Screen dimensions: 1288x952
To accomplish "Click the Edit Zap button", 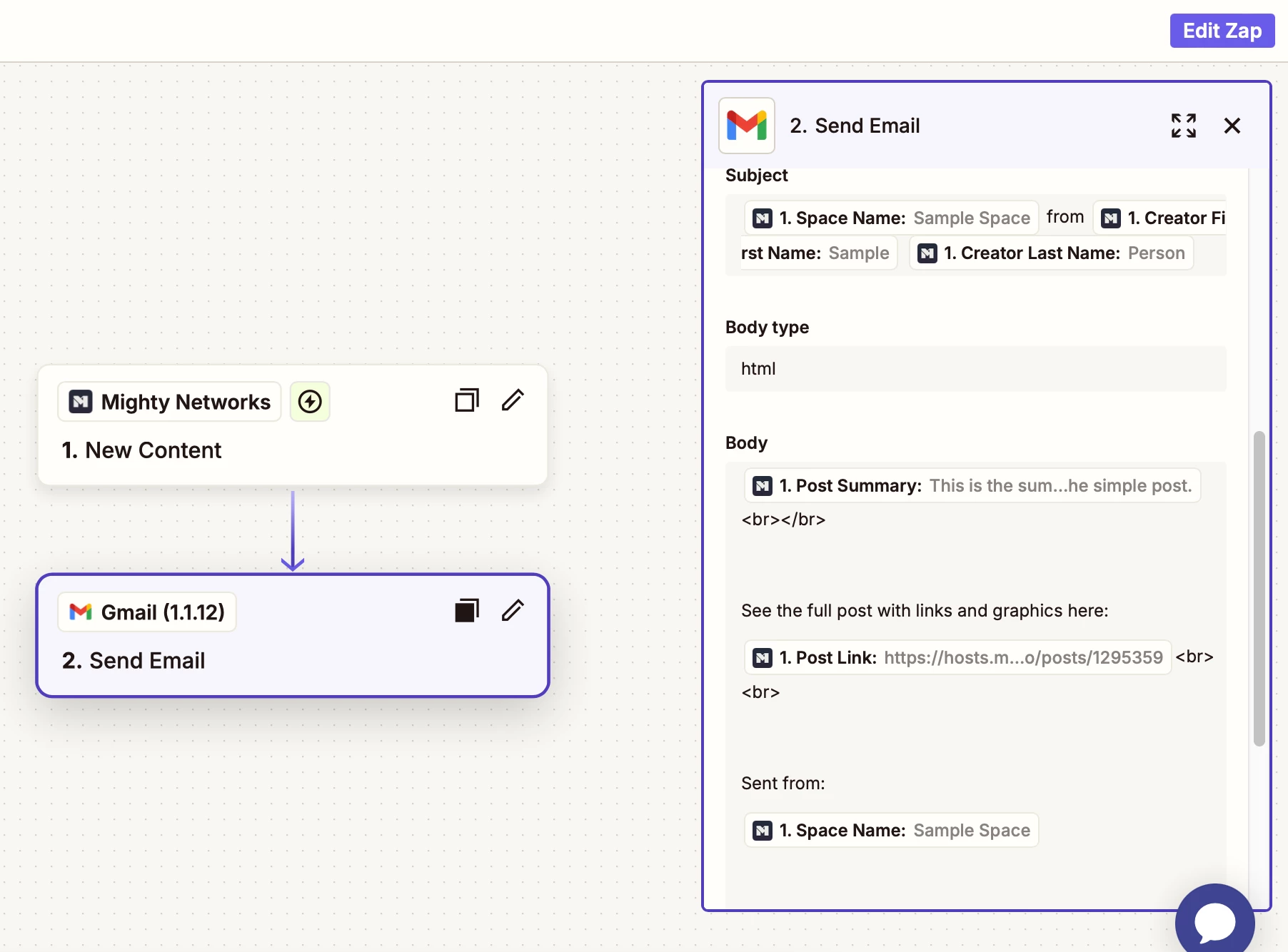I will (1222, 31).
